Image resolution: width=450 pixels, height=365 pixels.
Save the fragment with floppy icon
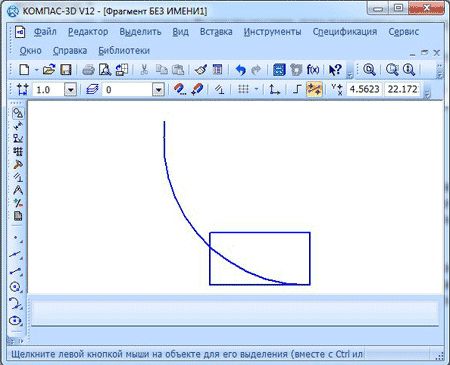pos(66,70)
